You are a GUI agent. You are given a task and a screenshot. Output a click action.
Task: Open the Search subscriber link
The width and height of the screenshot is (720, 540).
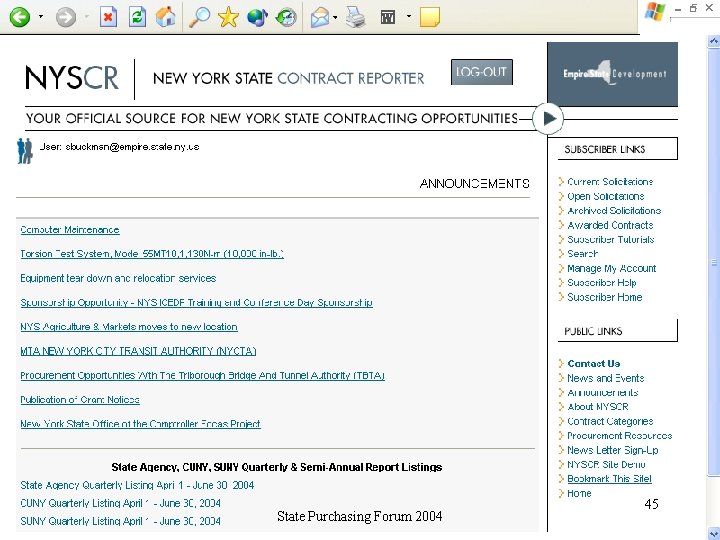click(x=583, y=254)
